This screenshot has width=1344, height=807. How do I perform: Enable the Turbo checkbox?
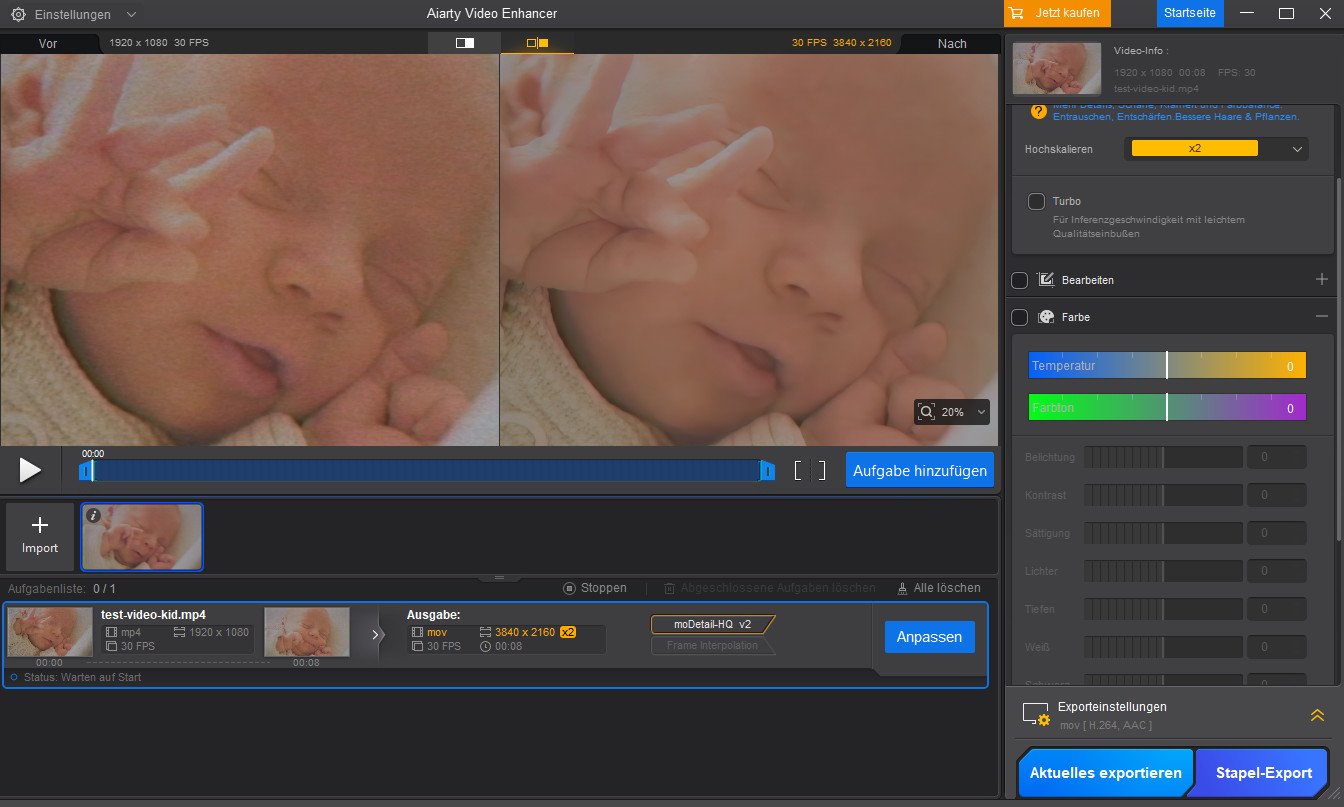tap(1037, 202)
